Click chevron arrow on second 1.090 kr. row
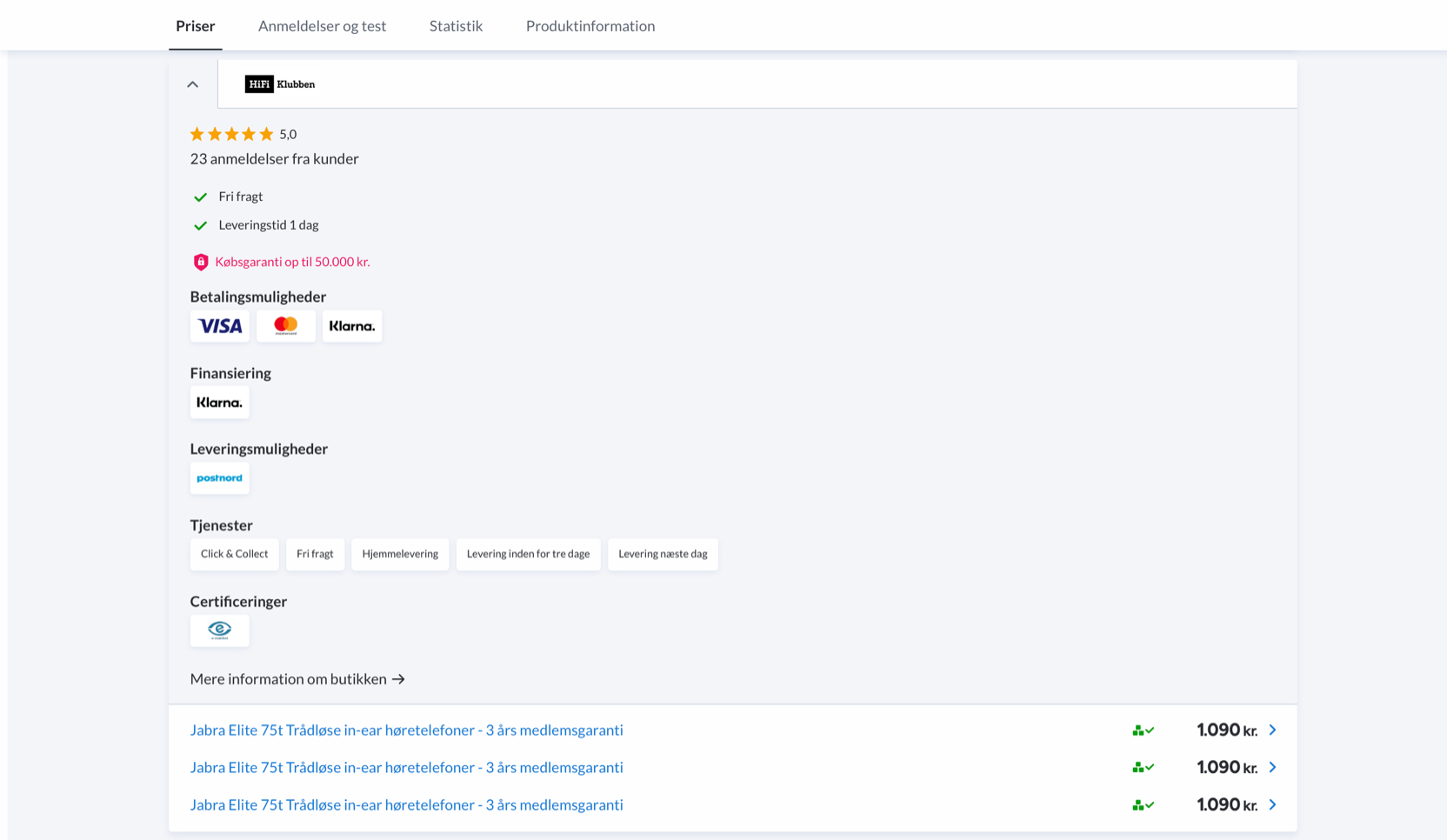 pyautogui.click(x=1272, y=768)
